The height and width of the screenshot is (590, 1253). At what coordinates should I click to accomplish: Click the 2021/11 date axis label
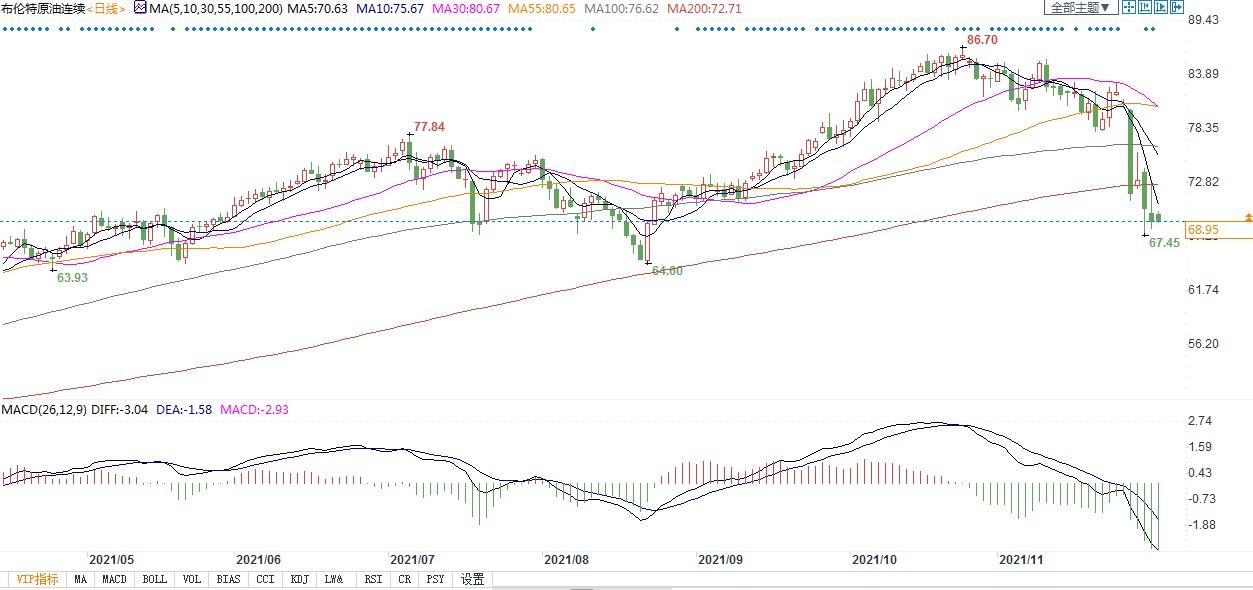tap(1022, 559)
